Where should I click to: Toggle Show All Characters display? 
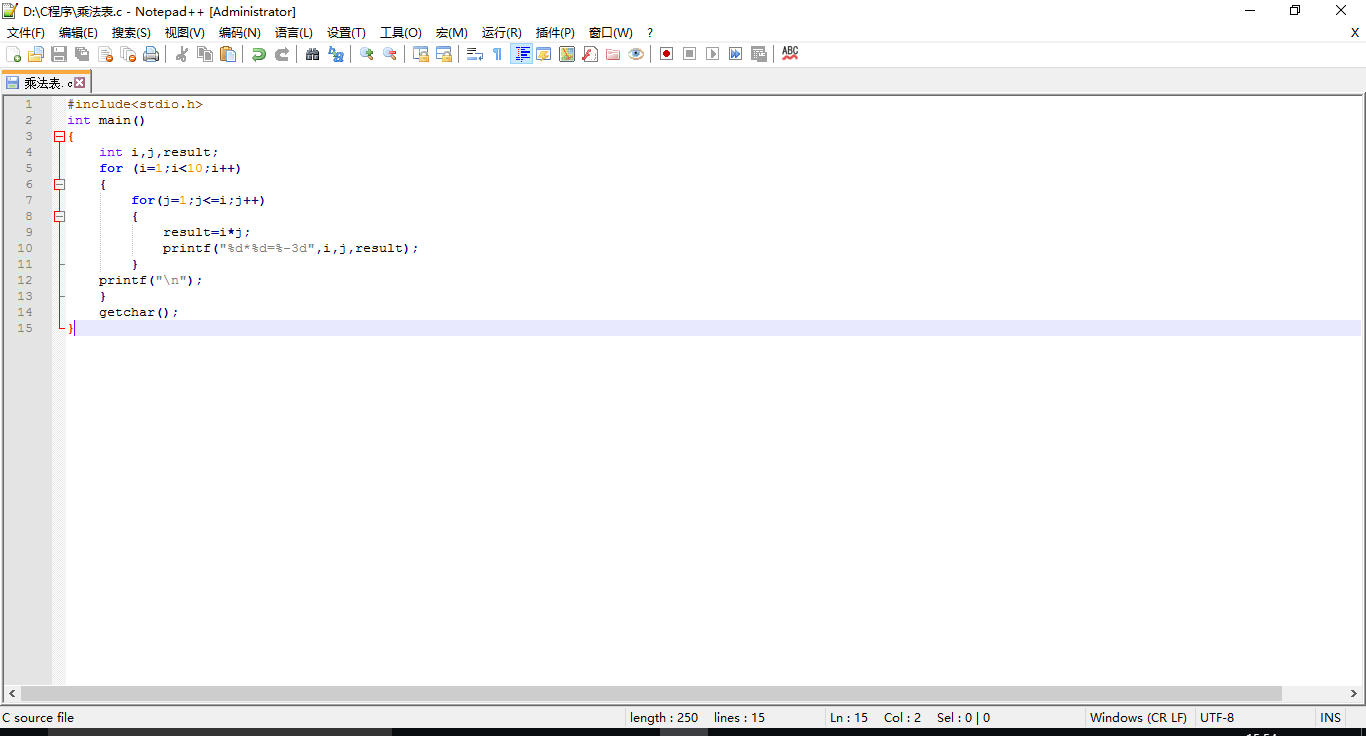coord(497,53)
